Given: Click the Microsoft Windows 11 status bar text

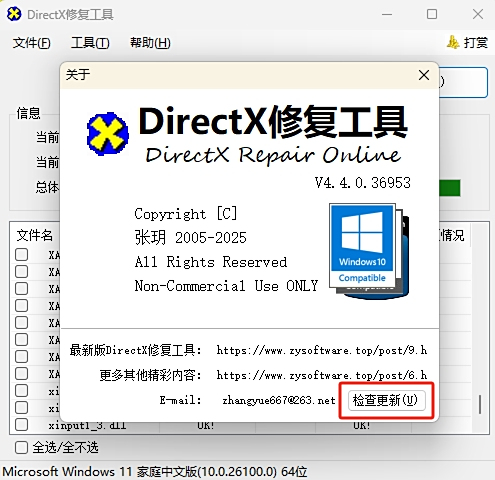Looking at the screenshot, I should point(155,472).
